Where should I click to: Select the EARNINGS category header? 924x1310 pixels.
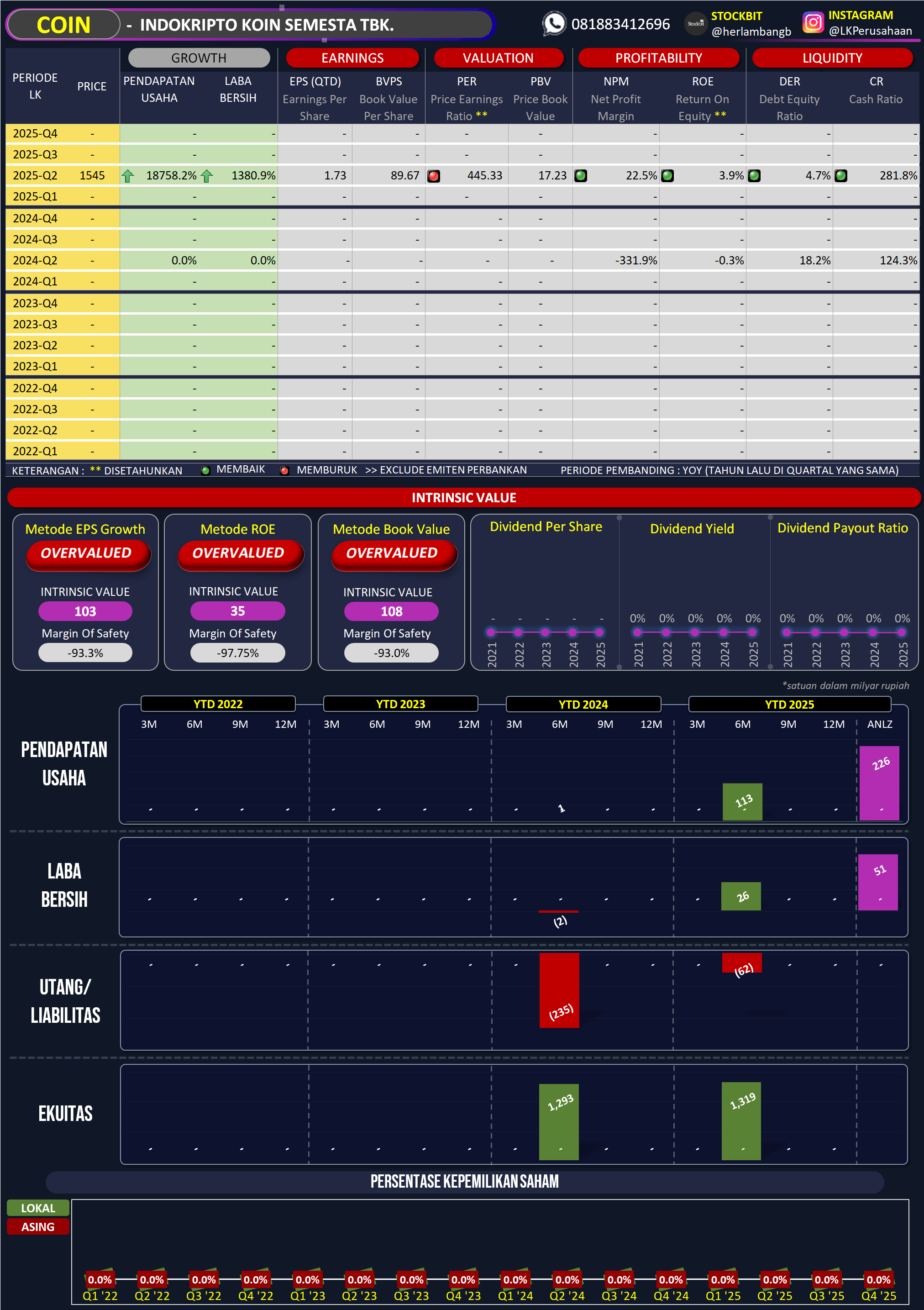[x=352, y=58]
